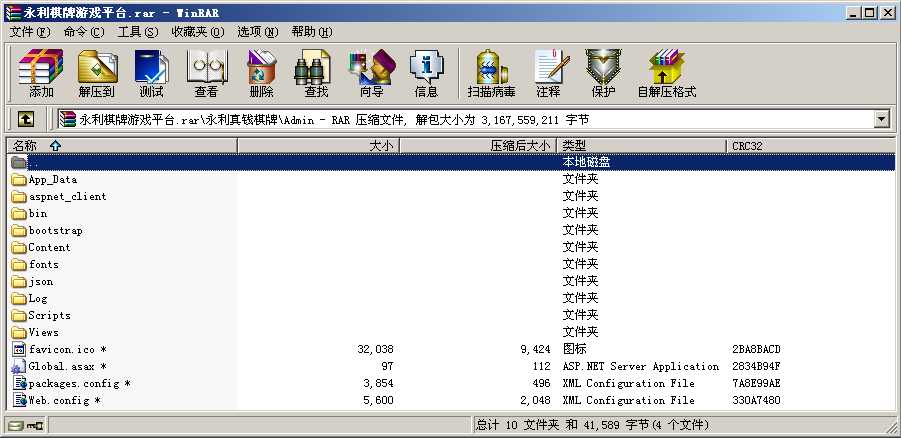Select the Global.asax file icon
Screen dimensions: 901x438
pos(19,366)
